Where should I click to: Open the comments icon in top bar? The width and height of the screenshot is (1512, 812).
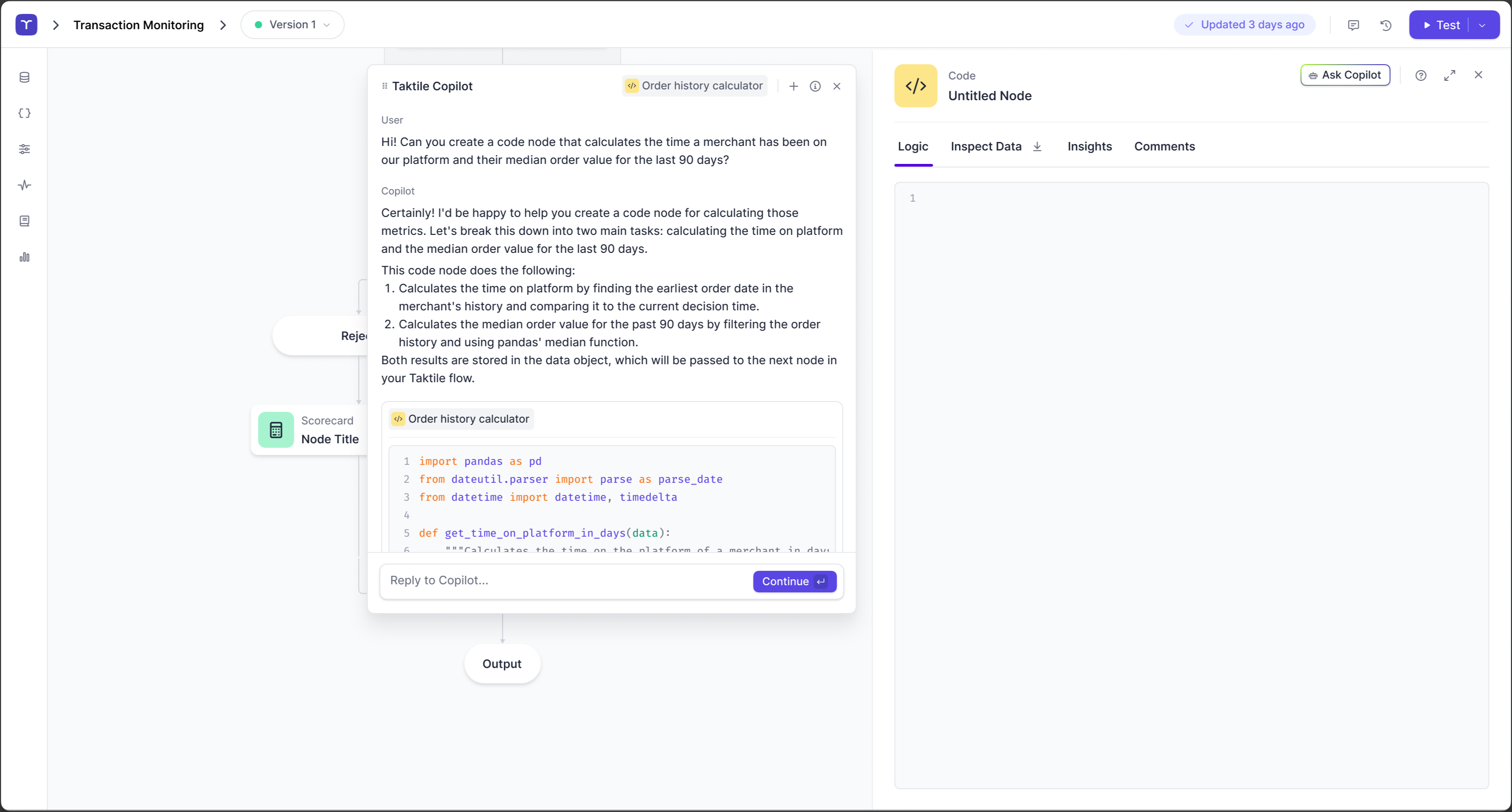click(x=1353, y=25)
